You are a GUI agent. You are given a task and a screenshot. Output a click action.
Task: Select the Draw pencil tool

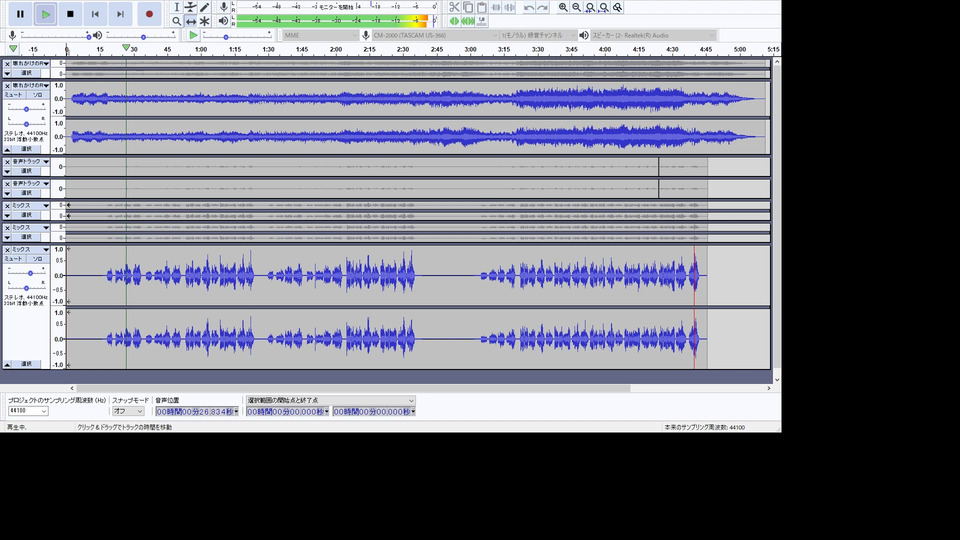204,7
